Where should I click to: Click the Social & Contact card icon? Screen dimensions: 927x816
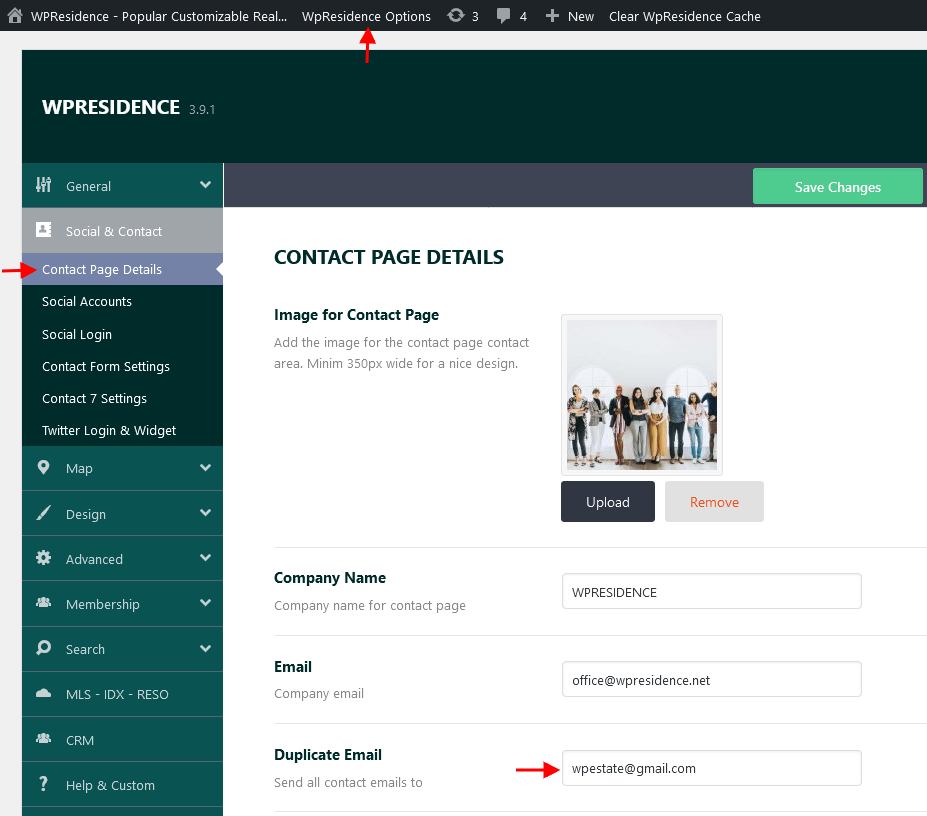44,230
